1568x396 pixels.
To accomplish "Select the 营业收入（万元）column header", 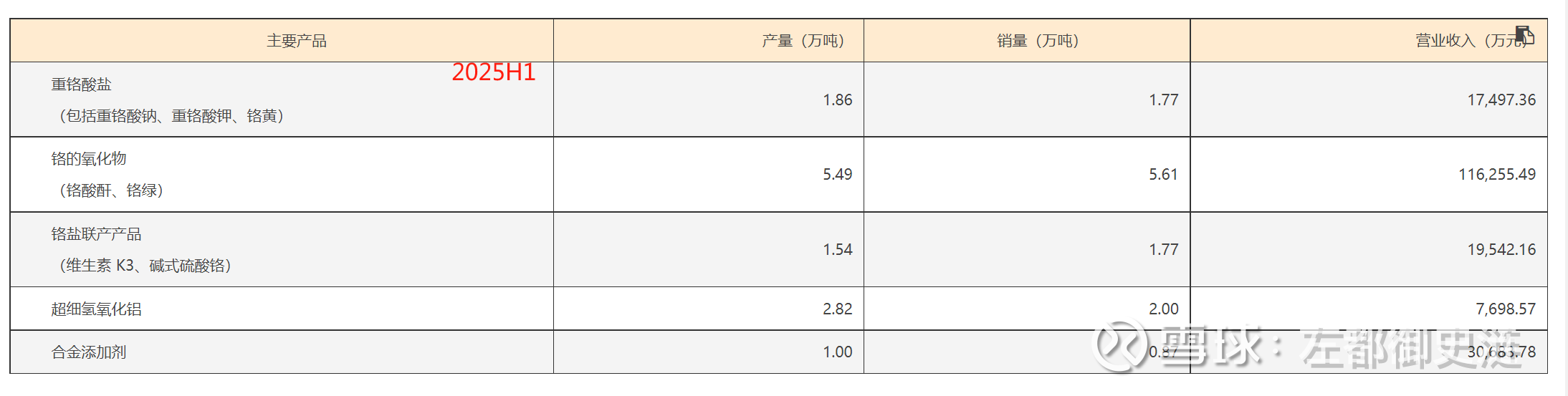I will tap(1473, 41).
